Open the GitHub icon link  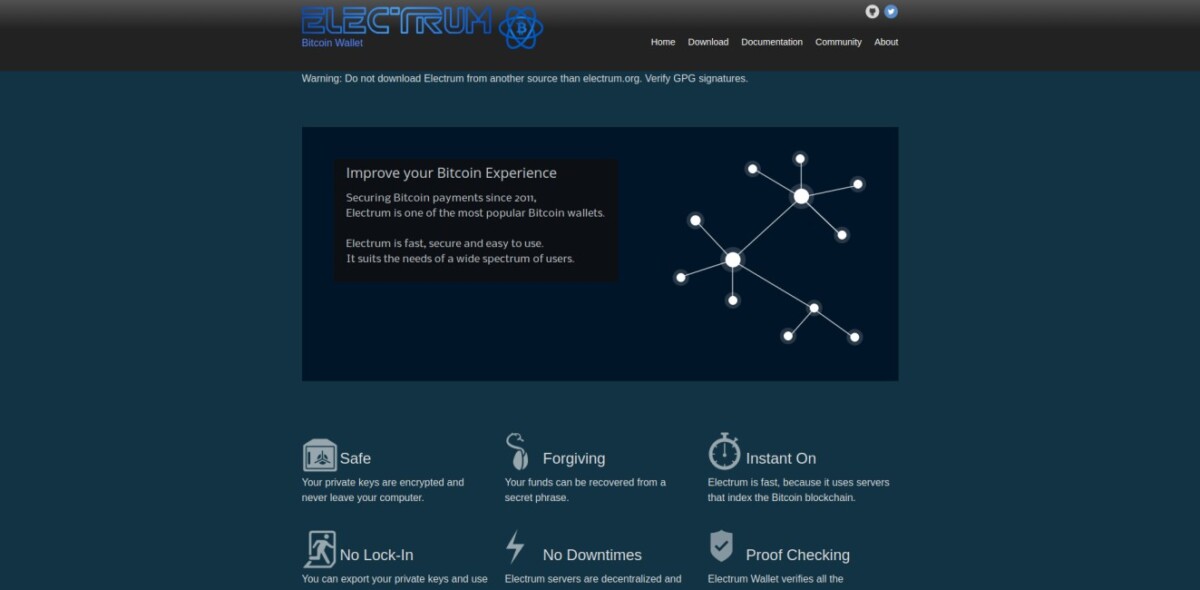pyautogui.click(x=872, y=12)
